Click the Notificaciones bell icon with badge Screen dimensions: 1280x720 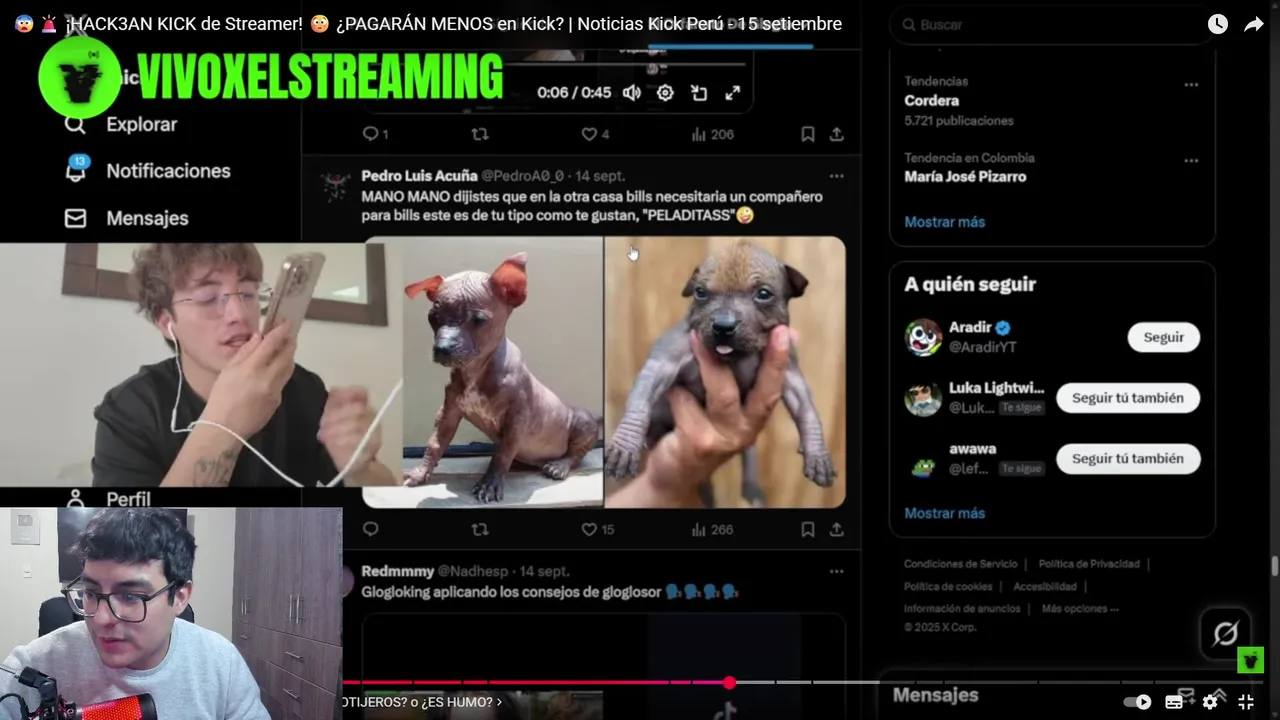76,169
